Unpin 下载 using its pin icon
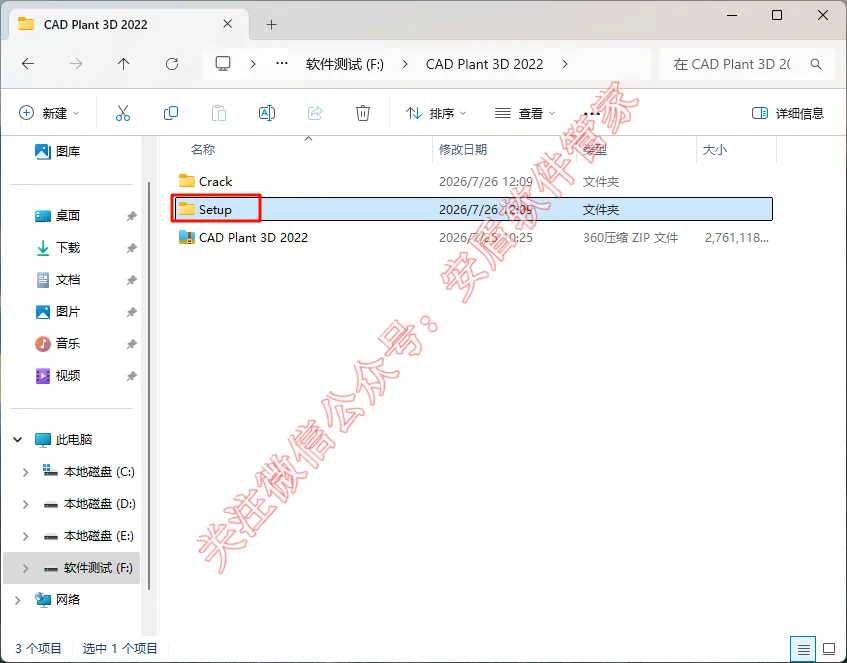 click(131, 248)
